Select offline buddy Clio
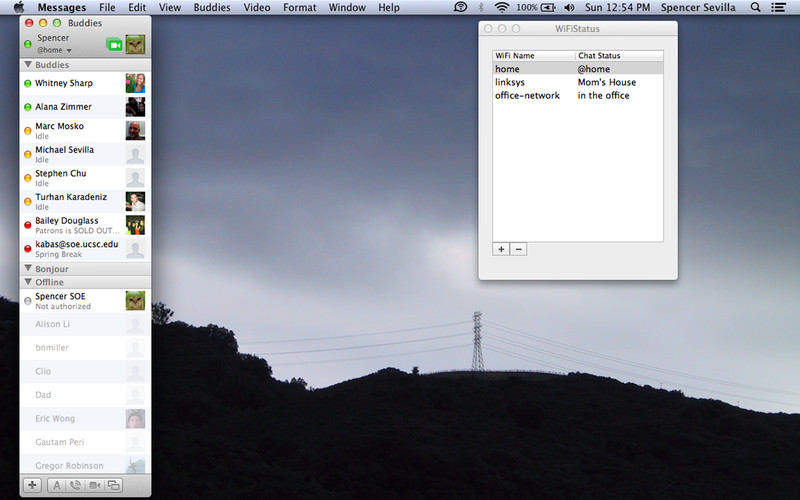800x500 pixels. [85, 371]
